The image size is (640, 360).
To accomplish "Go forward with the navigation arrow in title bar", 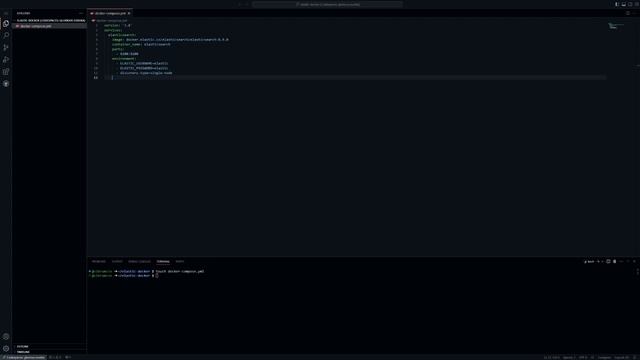I will pos(247,4).
